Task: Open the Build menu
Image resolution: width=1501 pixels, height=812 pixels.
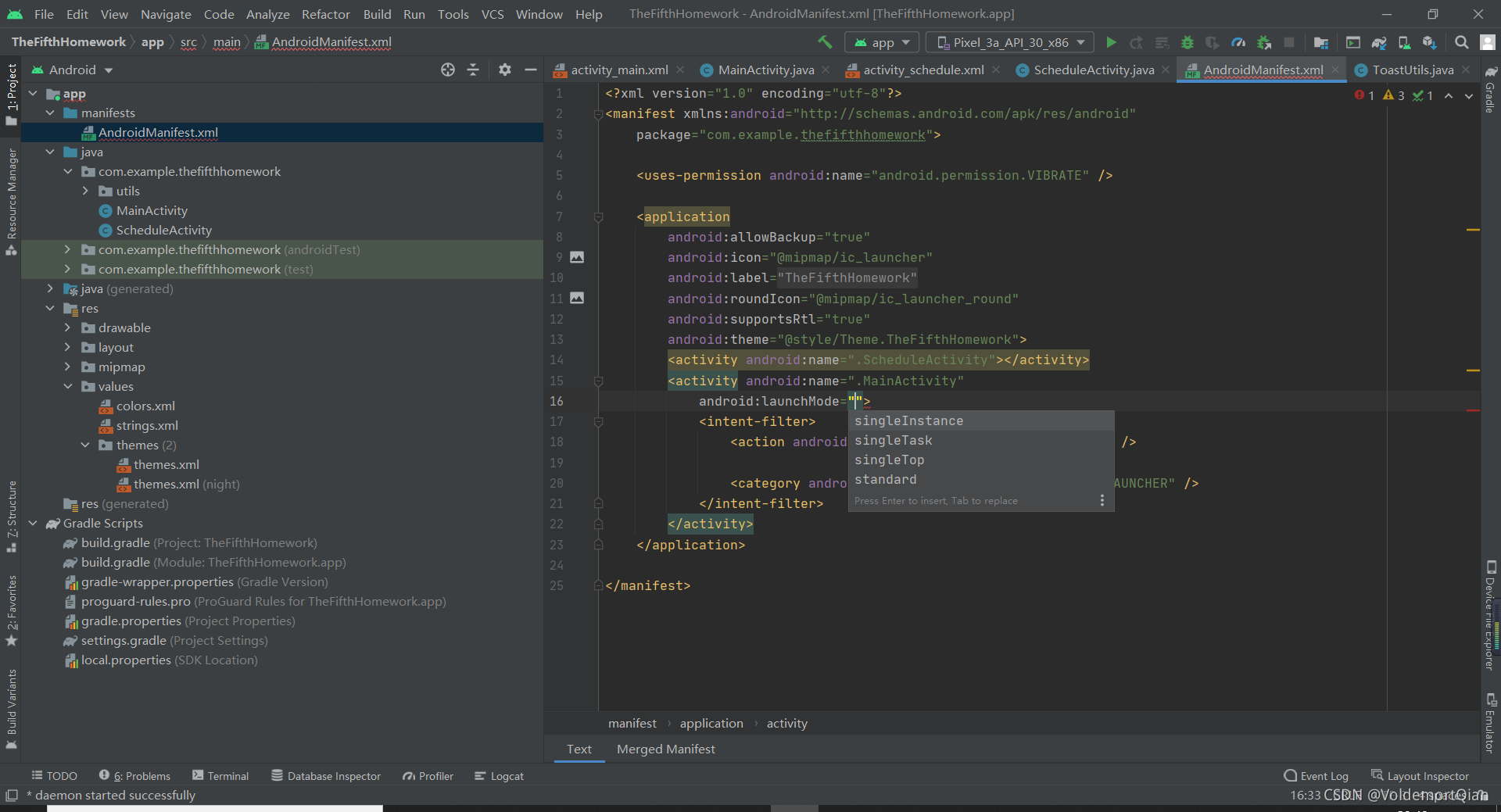Action: click(377, 14)
